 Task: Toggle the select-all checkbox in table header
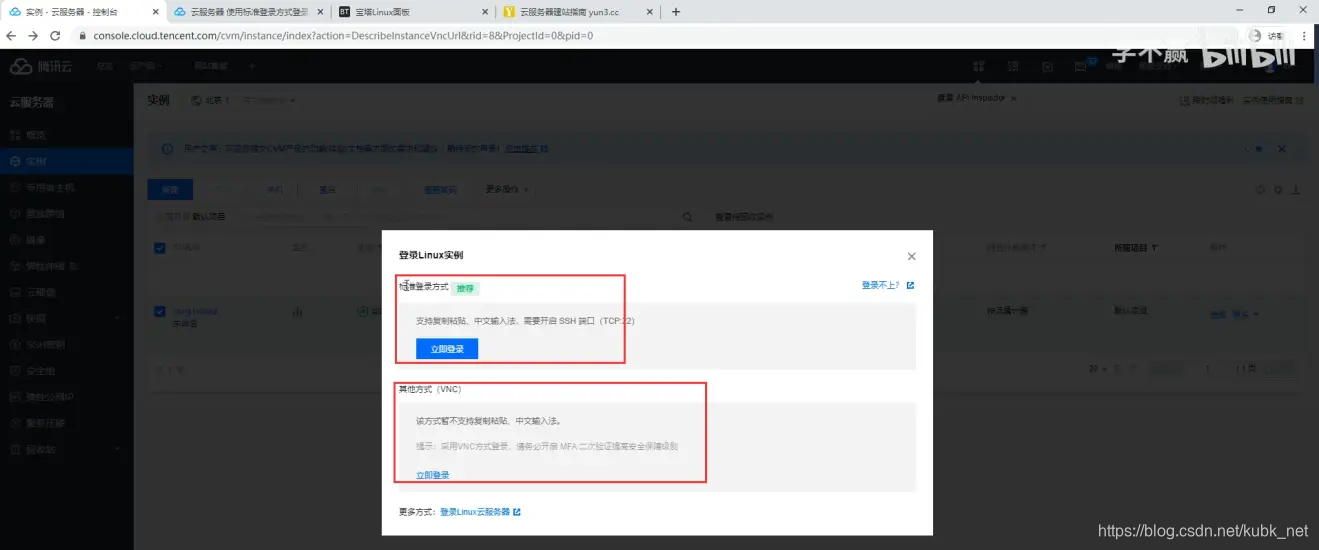point(160,248)
